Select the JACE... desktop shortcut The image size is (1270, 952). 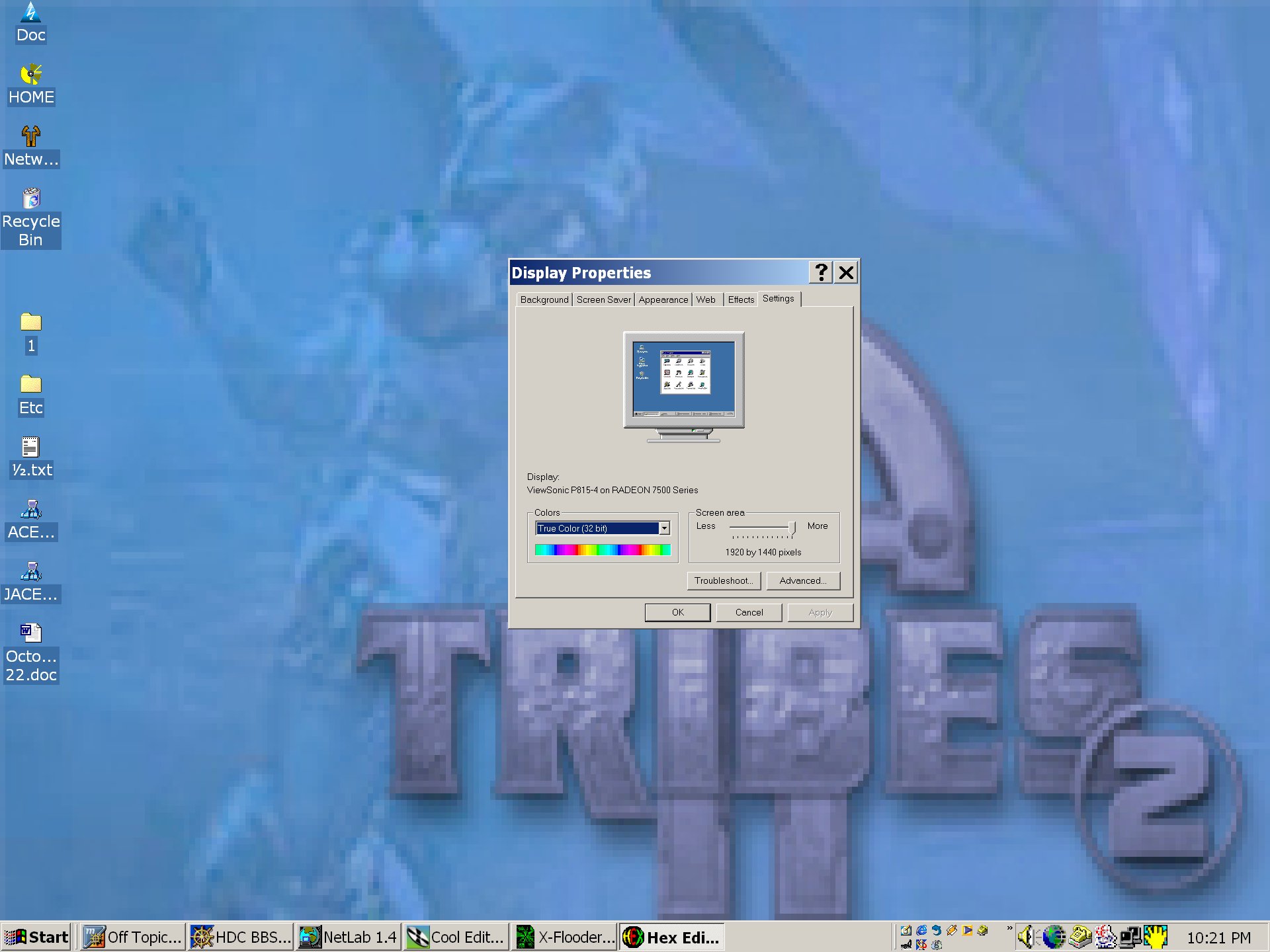pos(31,582)
